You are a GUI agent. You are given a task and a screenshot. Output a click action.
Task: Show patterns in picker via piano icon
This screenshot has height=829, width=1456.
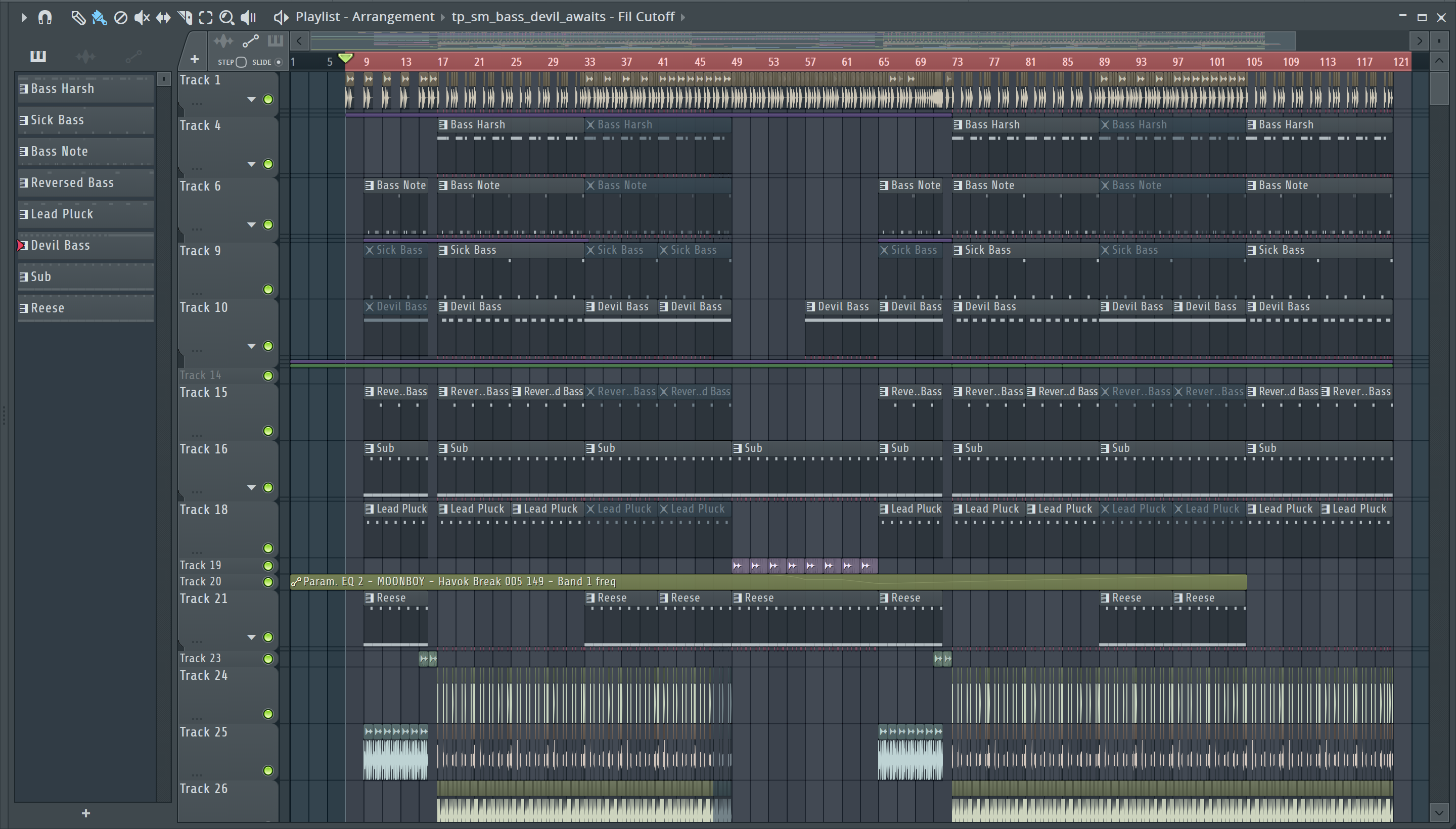38,56
